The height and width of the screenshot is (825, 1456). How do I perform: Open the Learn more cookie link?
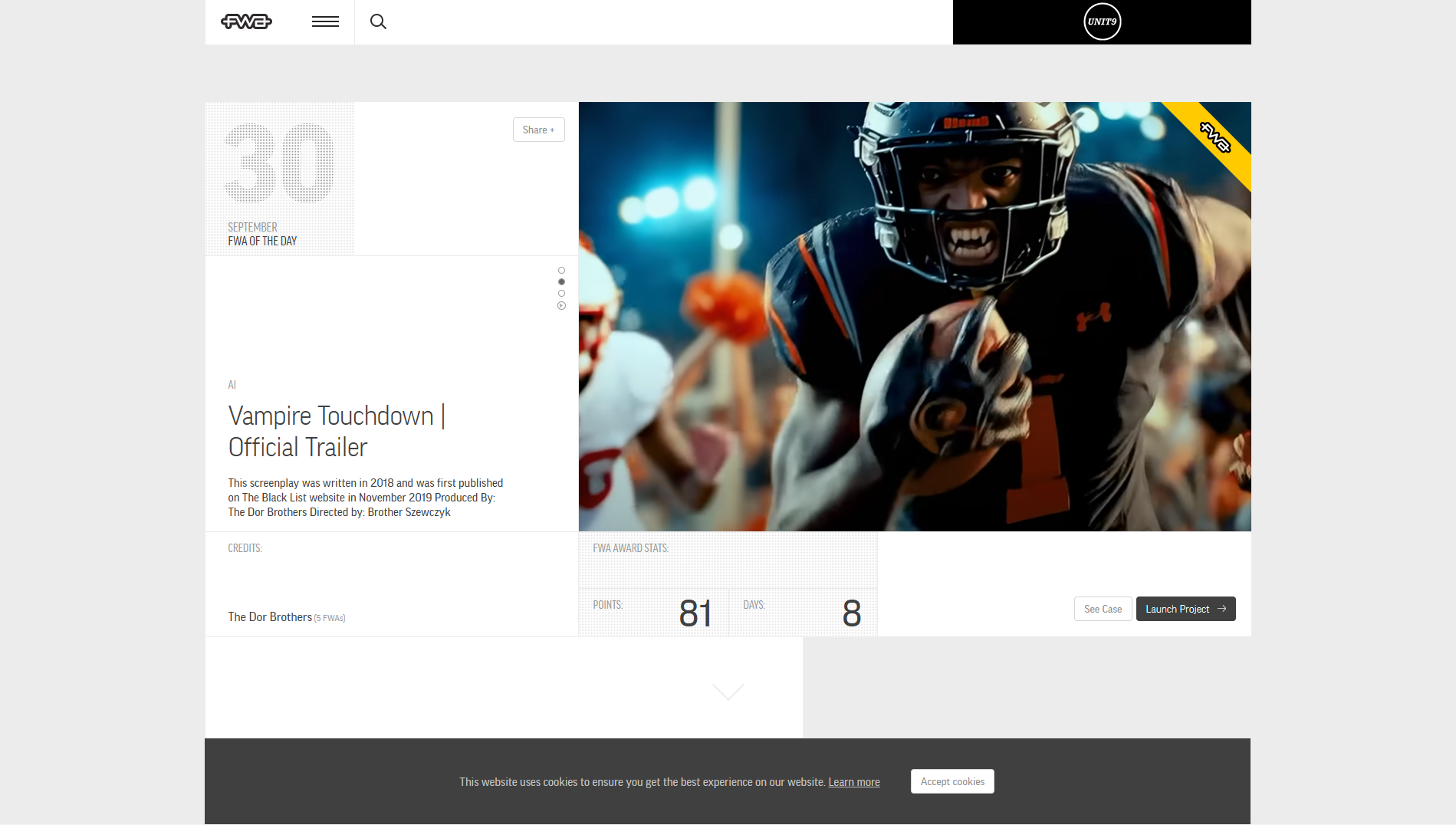[x=853, y=782]
